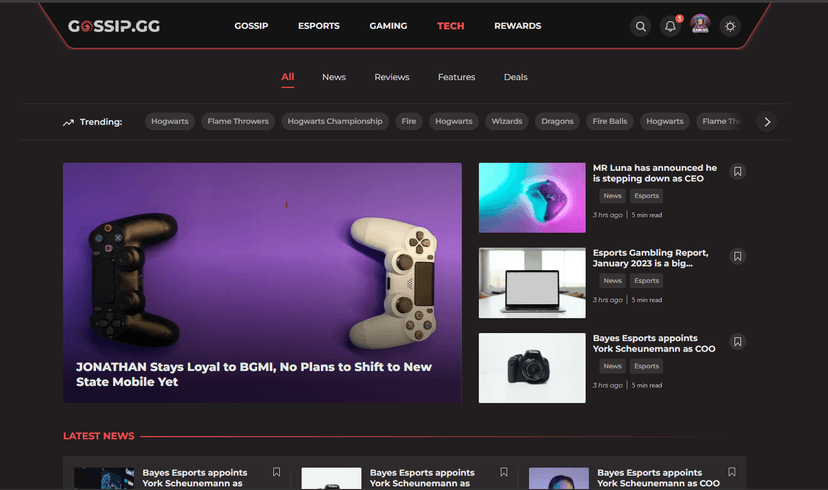
Task: Click the News tag under MR Luna article
Action: [x=613, y=196]
